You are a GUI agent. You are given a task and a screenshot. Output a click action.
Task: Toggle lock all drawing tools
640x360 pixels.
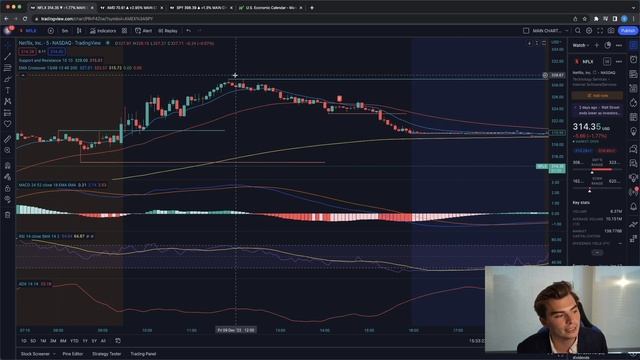tap(7, 188)
